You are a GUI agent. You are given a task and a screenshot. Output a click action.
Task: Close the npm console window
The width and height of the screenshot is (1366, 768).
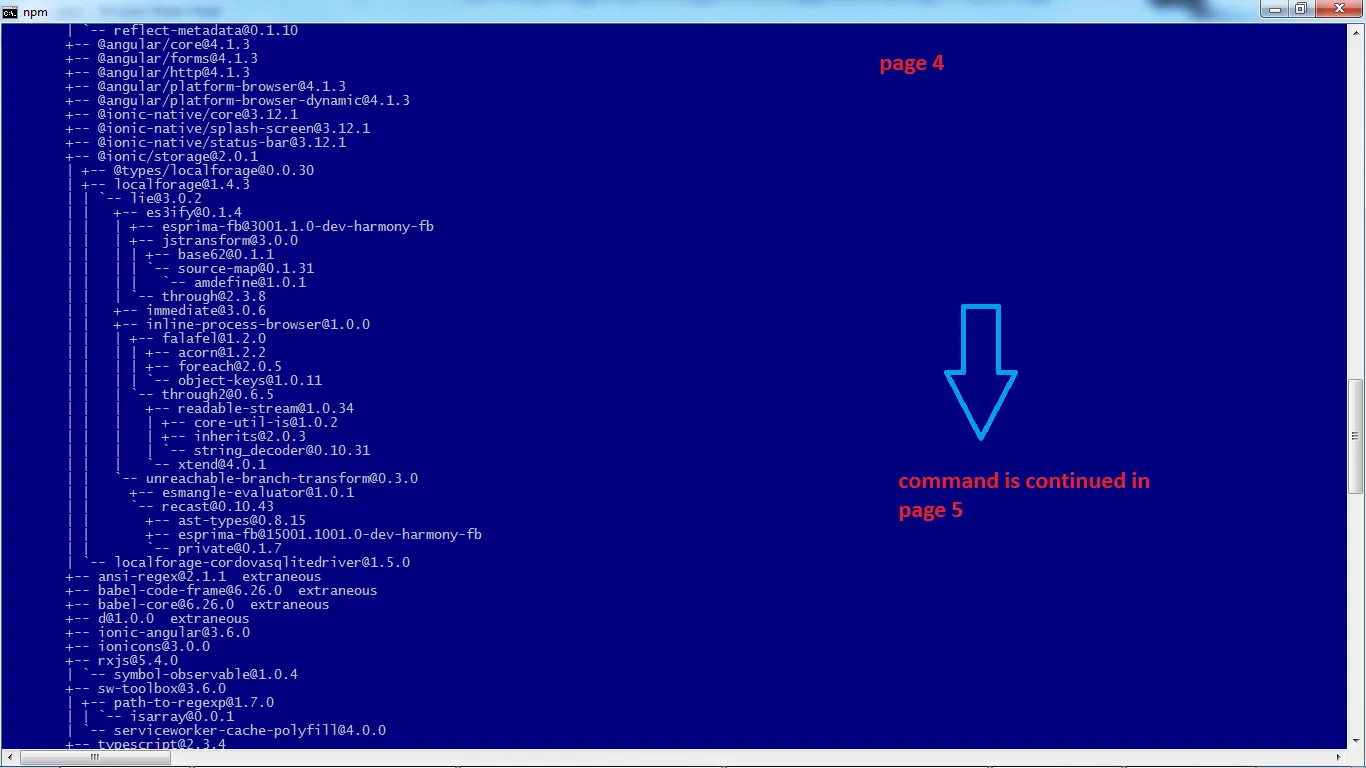[x=1337, y=9]
